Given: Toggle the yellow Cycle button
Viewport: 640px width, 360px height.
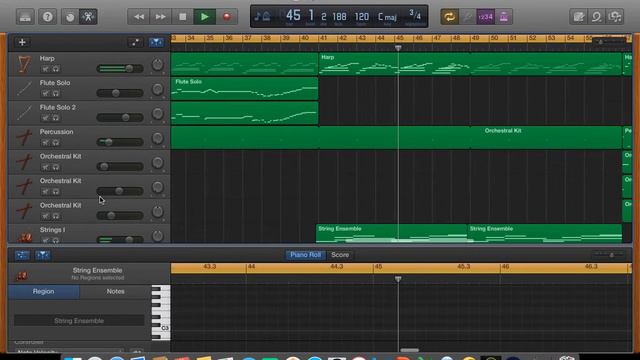Looking at the screenshot, I should [449, 17].
